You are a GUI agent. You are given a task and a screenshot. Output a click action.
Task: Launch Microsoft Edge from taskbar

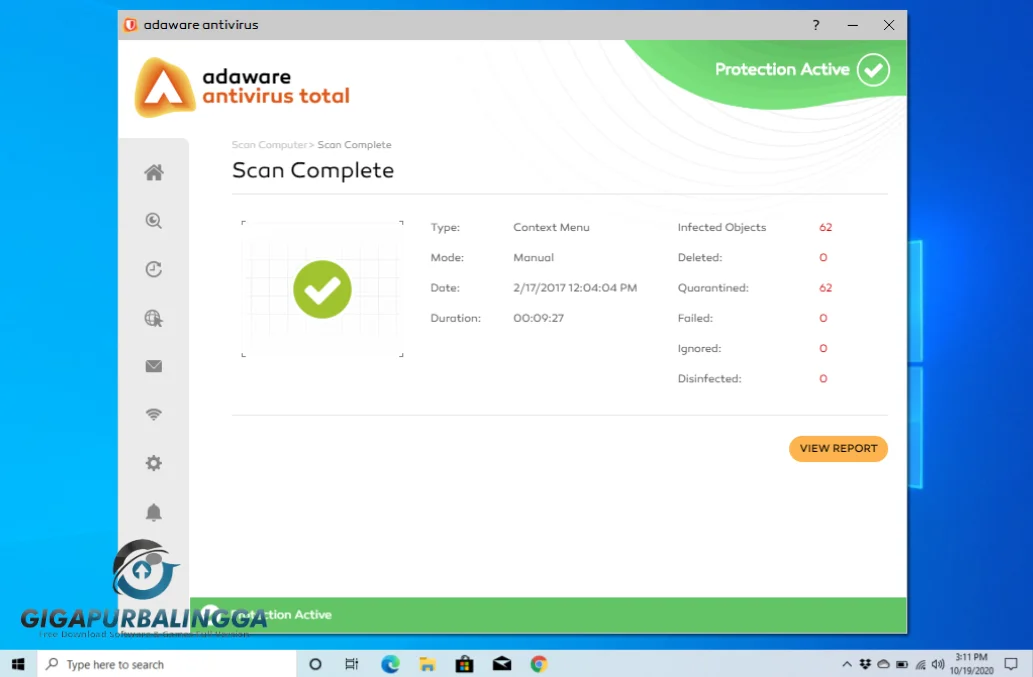(390, 664)
